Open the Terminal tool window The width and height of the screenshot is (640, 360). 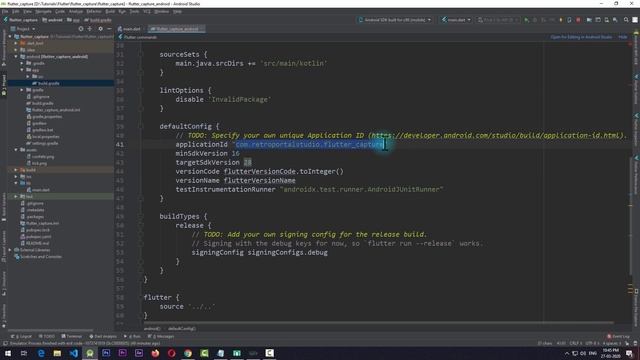coord(72,336)
